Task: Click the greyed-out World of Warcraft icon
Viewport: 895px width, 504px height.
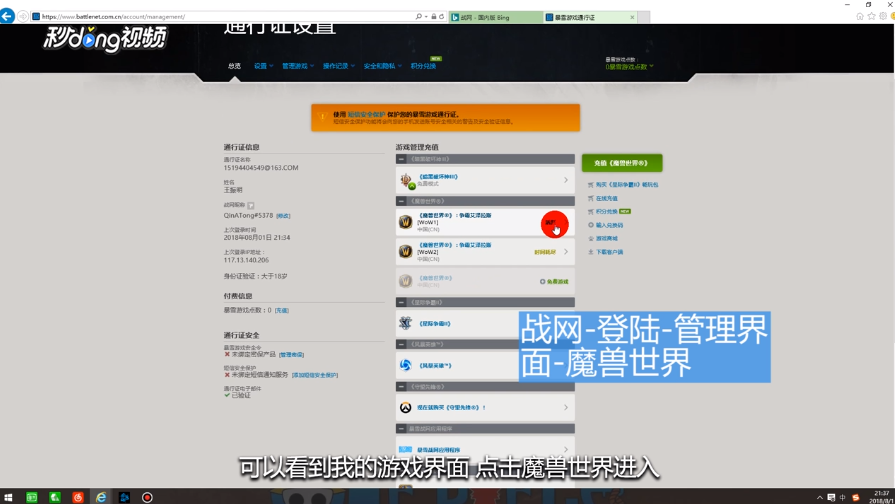Action: 405,281
